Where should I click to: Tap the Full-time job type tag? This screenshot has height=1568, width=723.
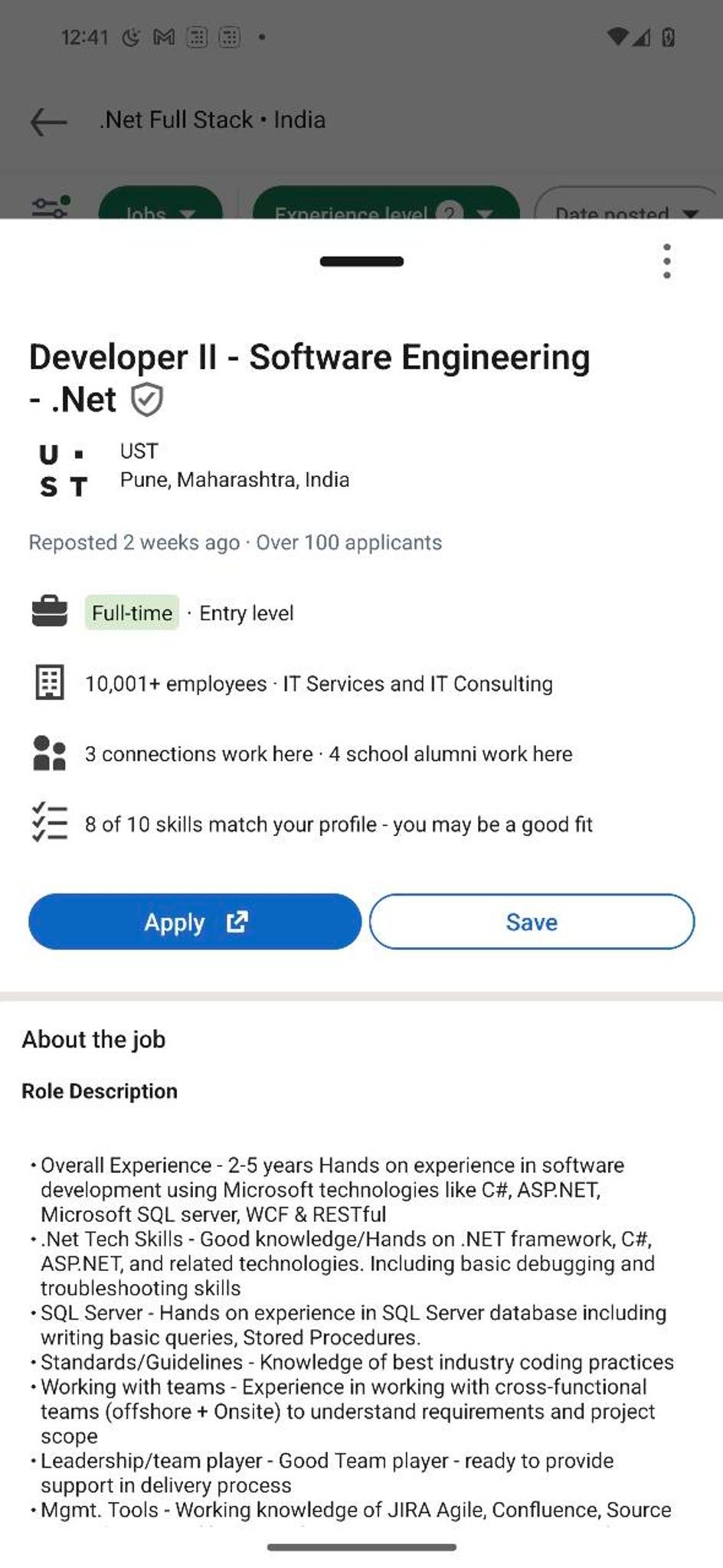coord(132,612)
